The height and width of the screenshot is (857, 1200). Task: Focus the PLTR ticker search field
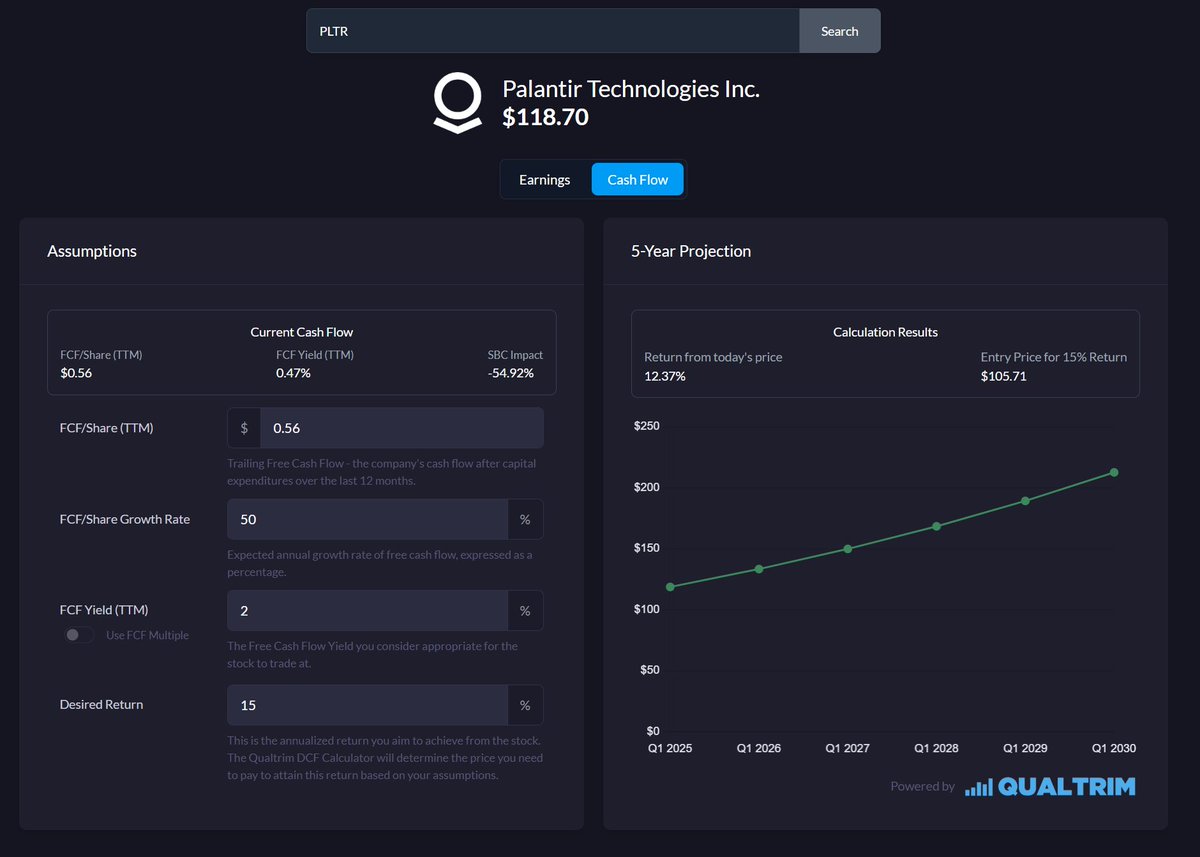click(x=553, y=31)
